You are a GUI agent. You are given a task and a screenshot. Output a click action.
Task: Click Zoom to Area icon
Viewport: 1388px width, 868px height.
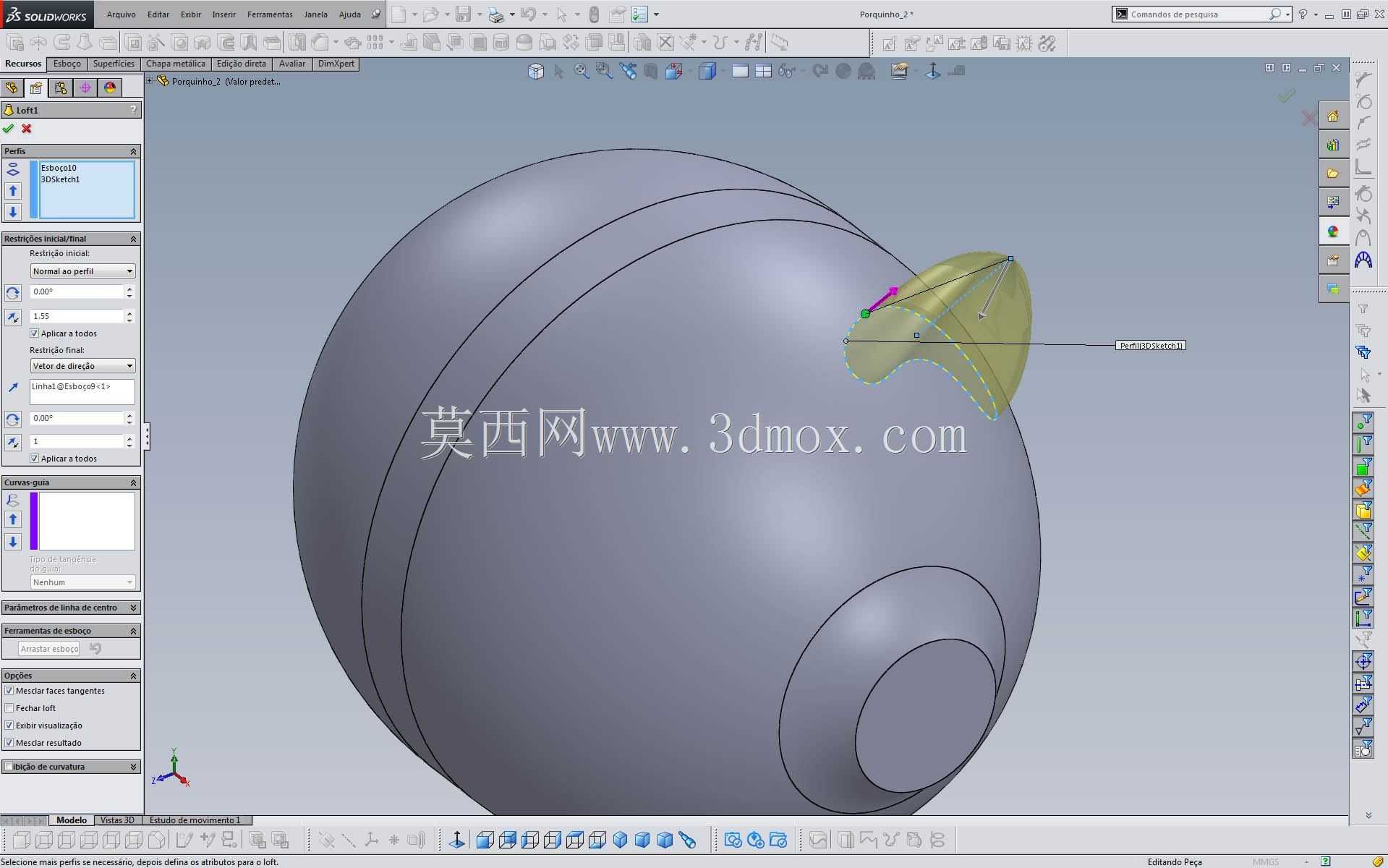[x=604, y=71]
